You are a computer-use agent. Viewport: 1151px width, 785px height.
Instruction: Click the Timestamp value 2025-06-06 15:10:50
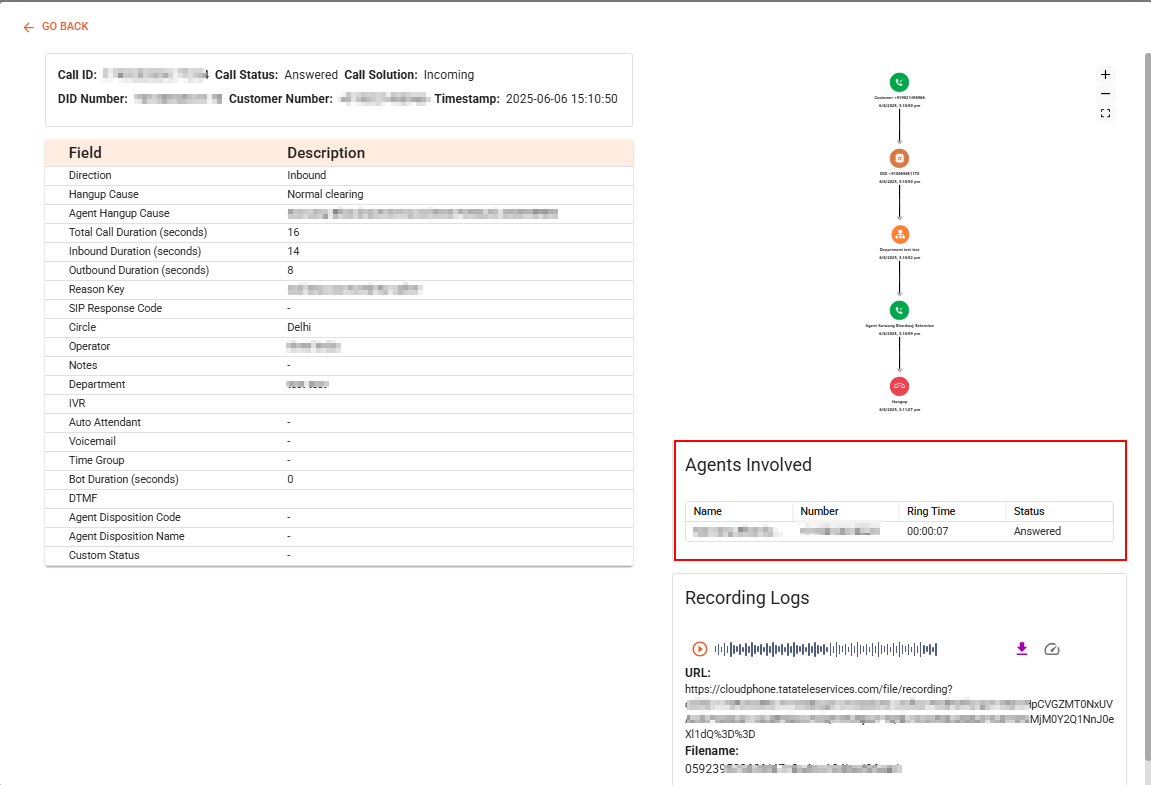(x=562, y=98)
